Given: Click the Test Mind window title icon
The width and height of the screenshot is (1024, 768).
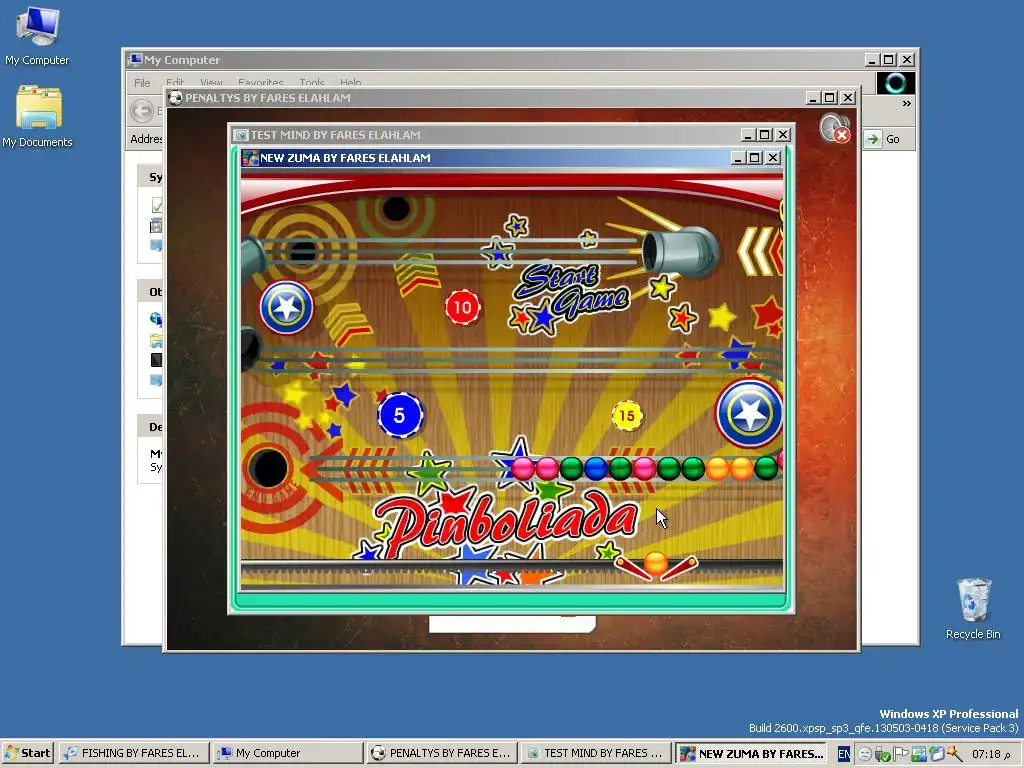Looking at the screenshot, I should click(x=241, y=135).
